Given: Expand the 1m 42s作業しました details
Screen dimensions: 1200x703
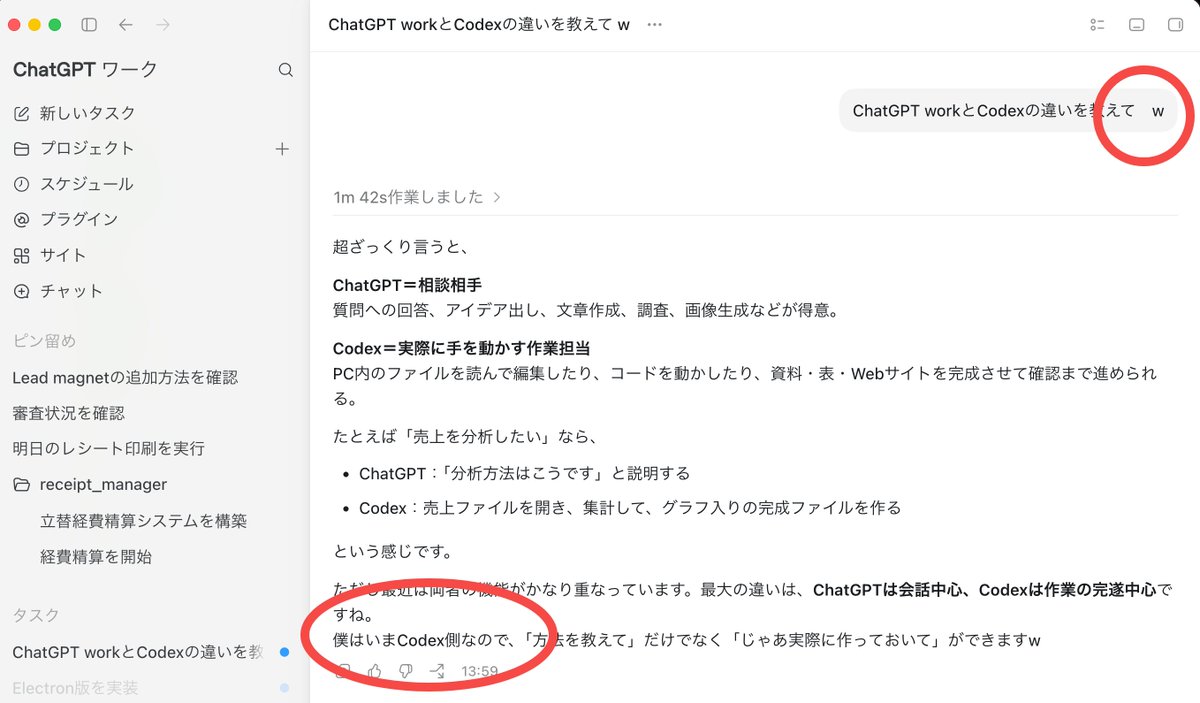Looking at the screenshot, I should pos(417,197).
